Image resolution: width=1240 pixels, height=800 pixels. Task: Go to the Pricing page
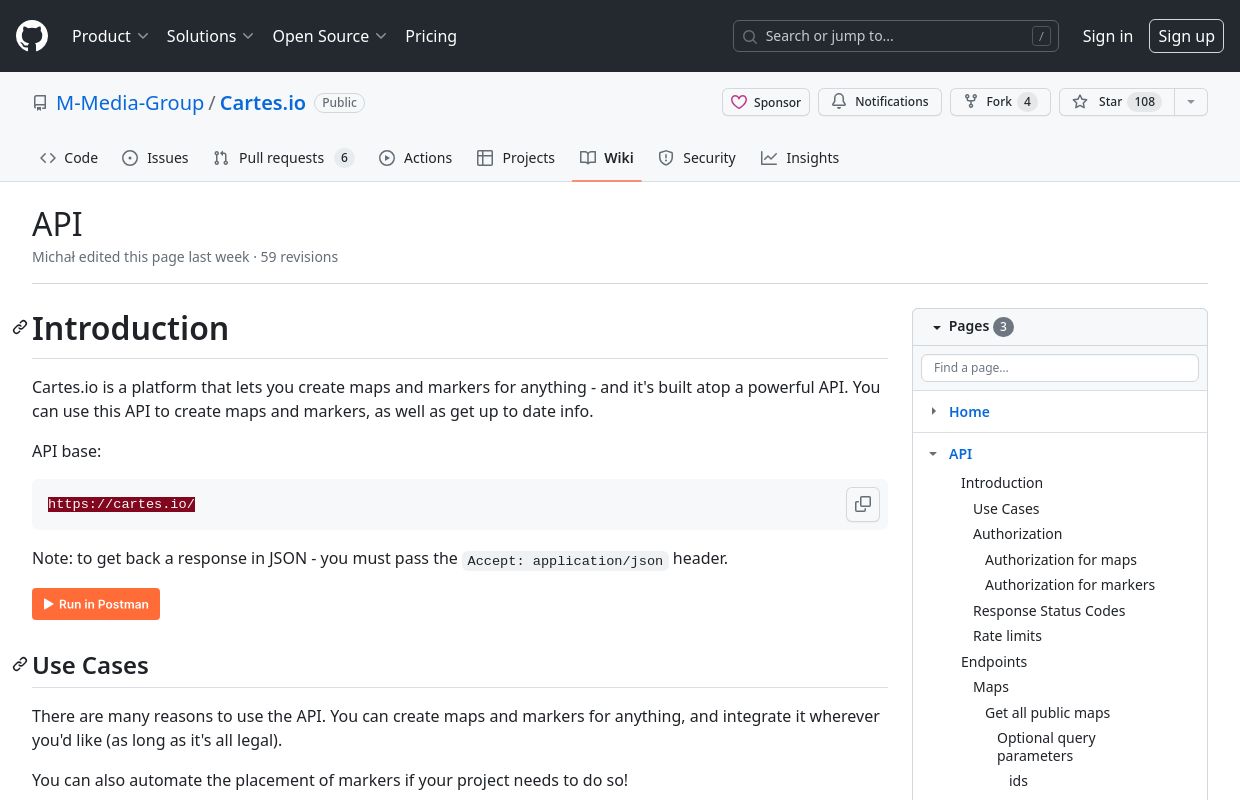pyautogui.click(x=431, y=36)
